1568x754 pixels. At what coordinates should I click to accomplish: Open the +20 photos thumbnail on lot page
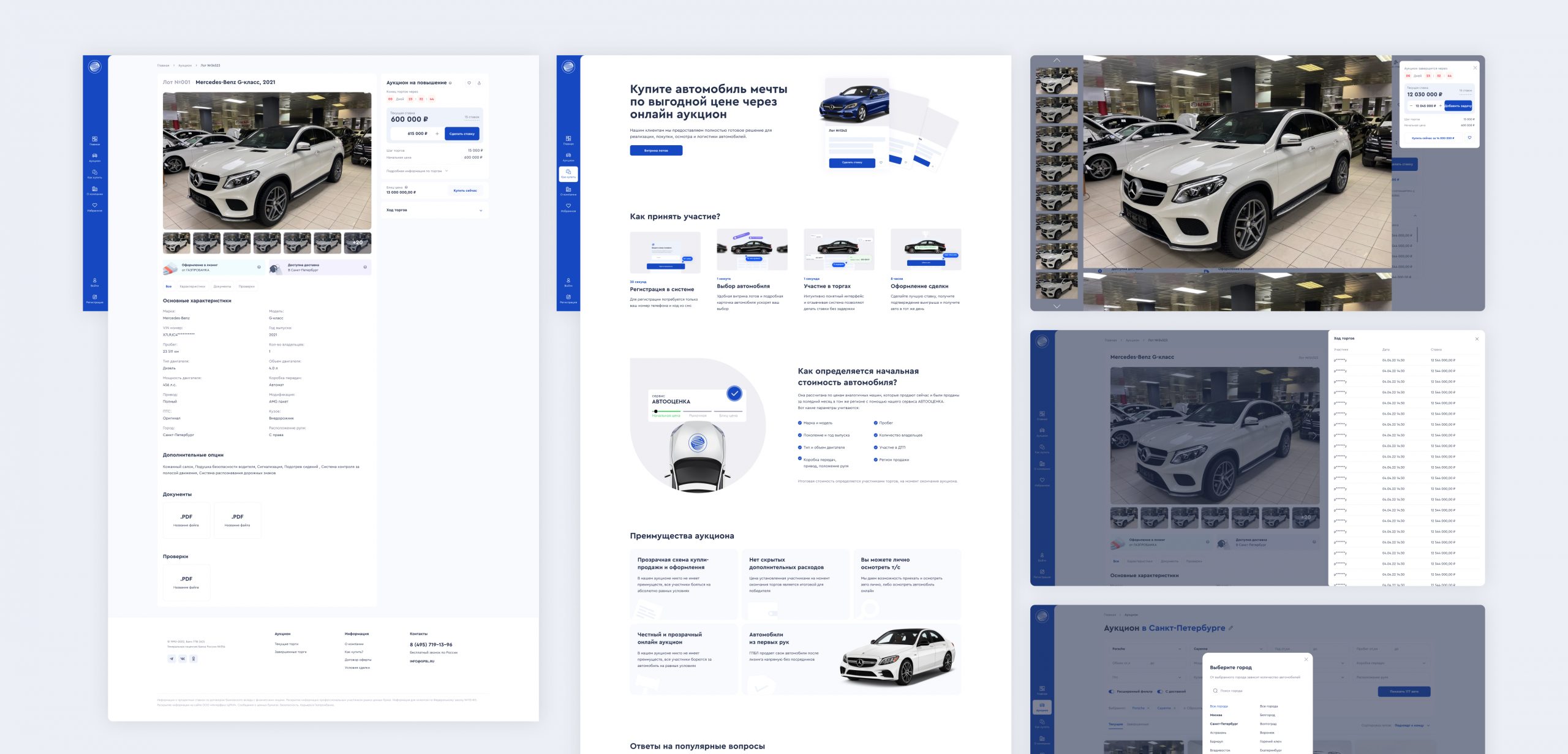click(358, 243)
